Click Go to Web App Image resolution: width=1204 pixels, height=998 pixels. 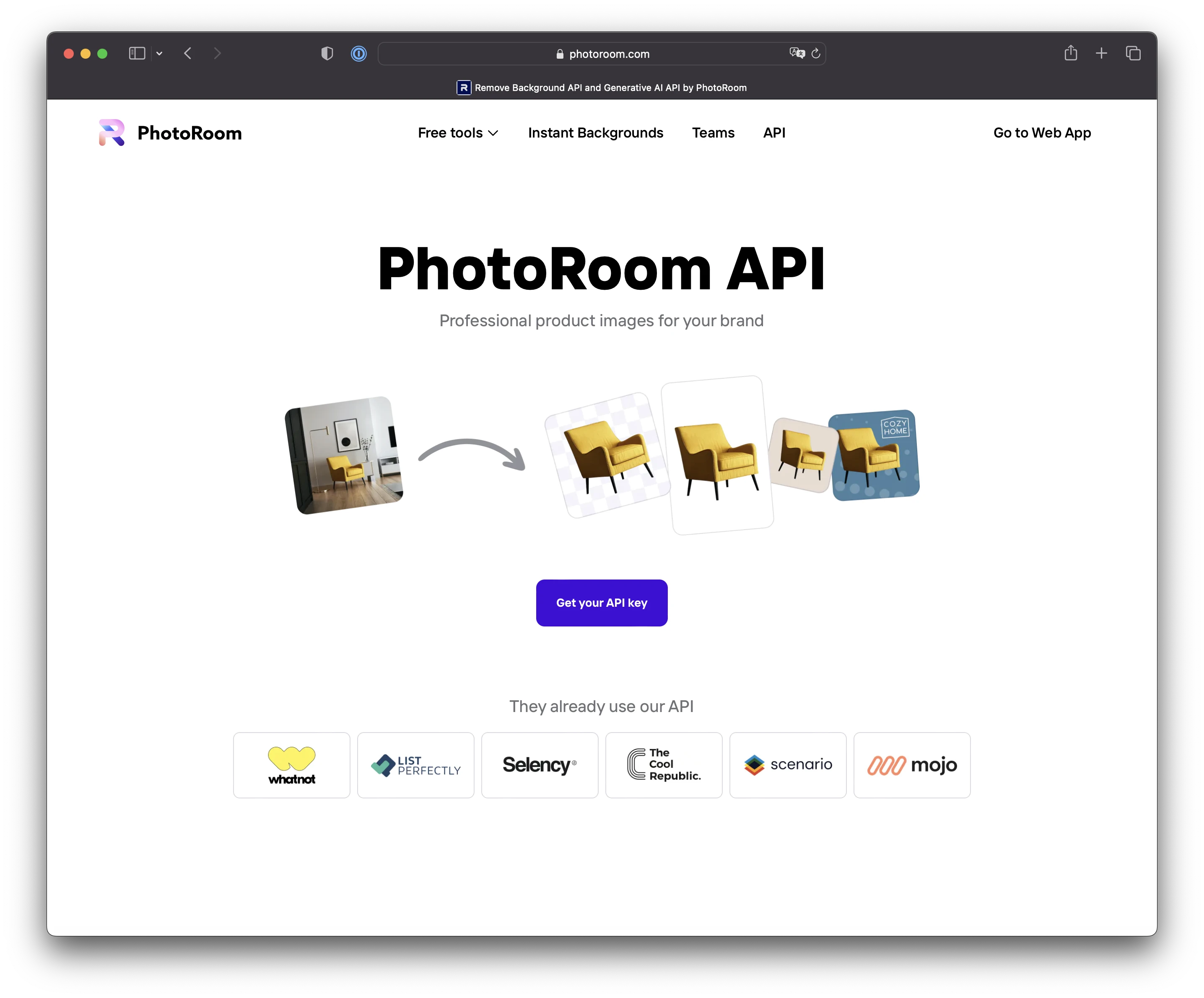coord(1042,133)
